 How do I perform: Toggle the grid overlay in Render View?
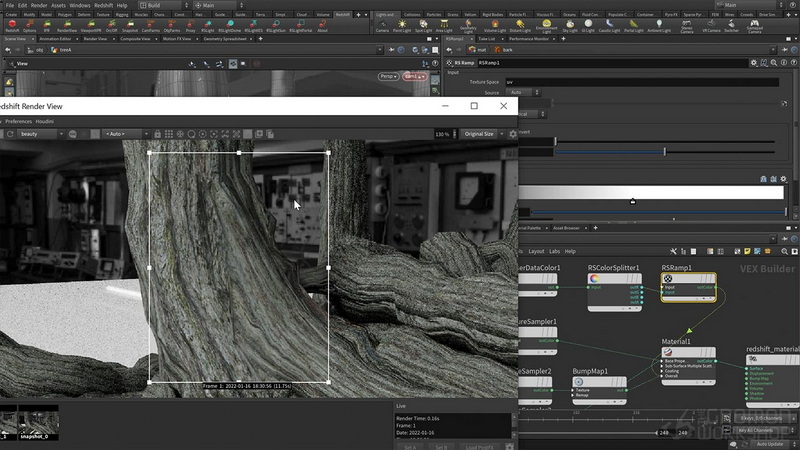point(169,134)
